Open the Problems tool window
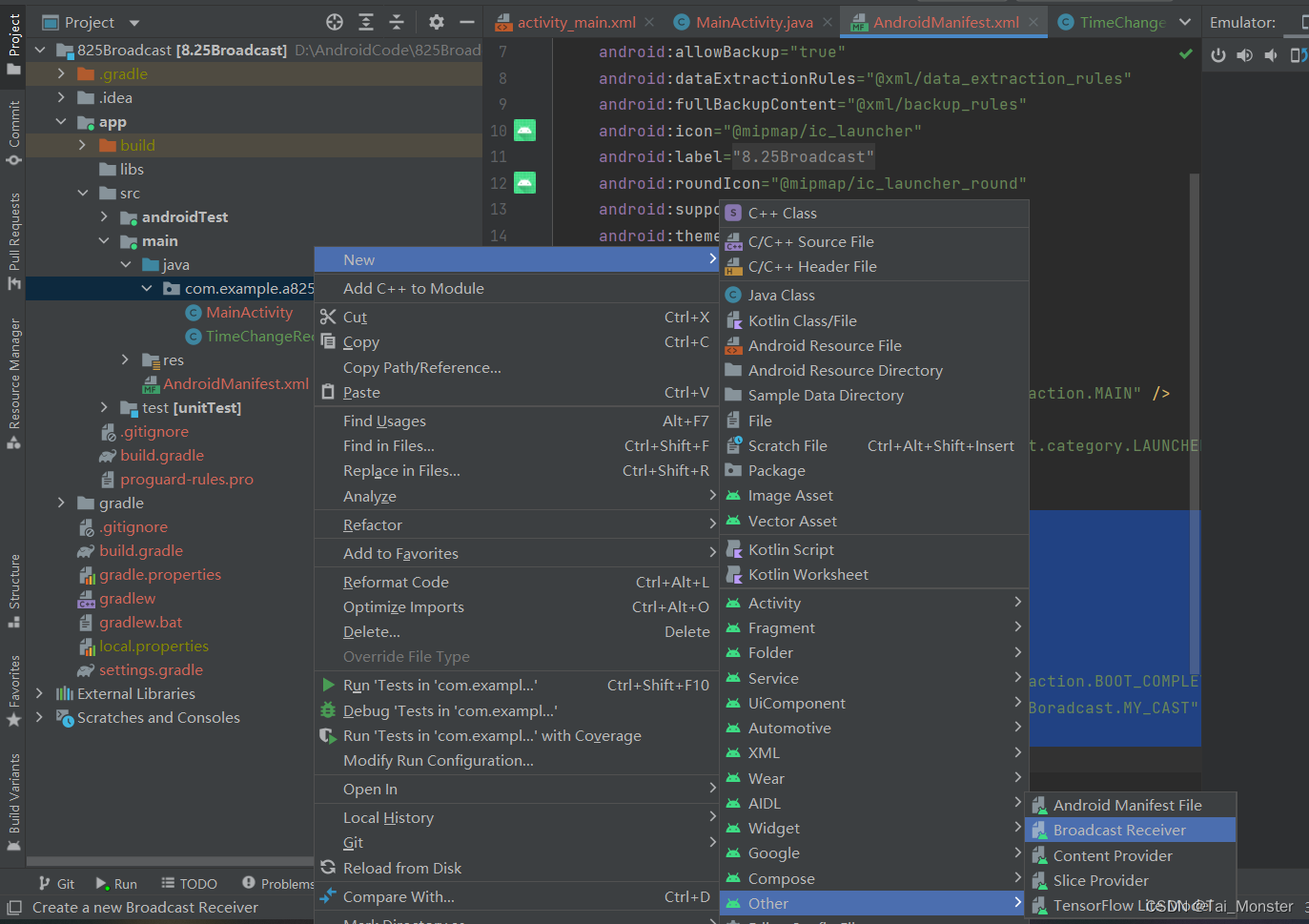 (x=278, y=884)
